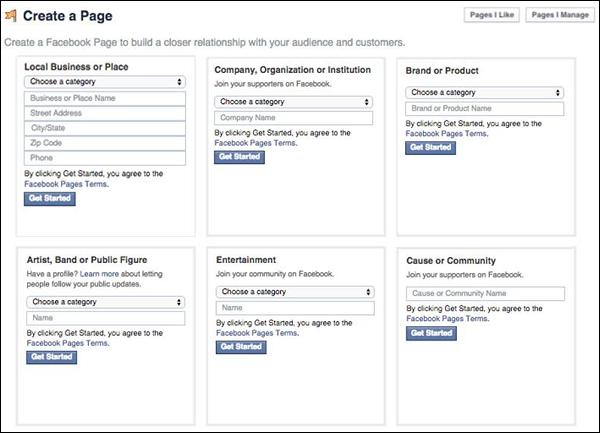The width and height of the screenshot is (600, 433).
Task: Click Get Started under Cause or Community
Action: [429, 333]
